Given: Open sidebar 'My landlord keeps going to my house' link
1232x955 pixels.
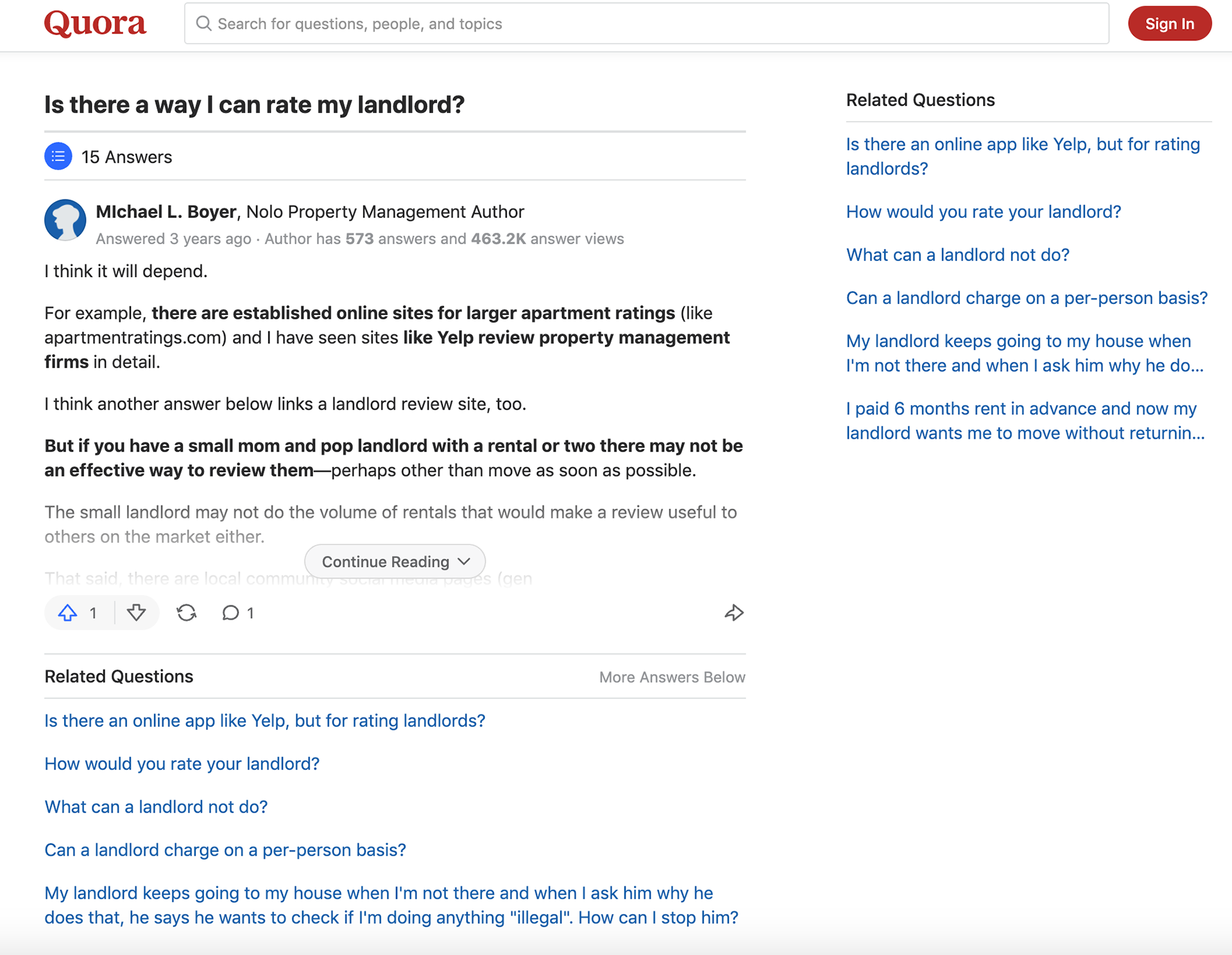Looking at the screenshot, I should coord(1025,353).
